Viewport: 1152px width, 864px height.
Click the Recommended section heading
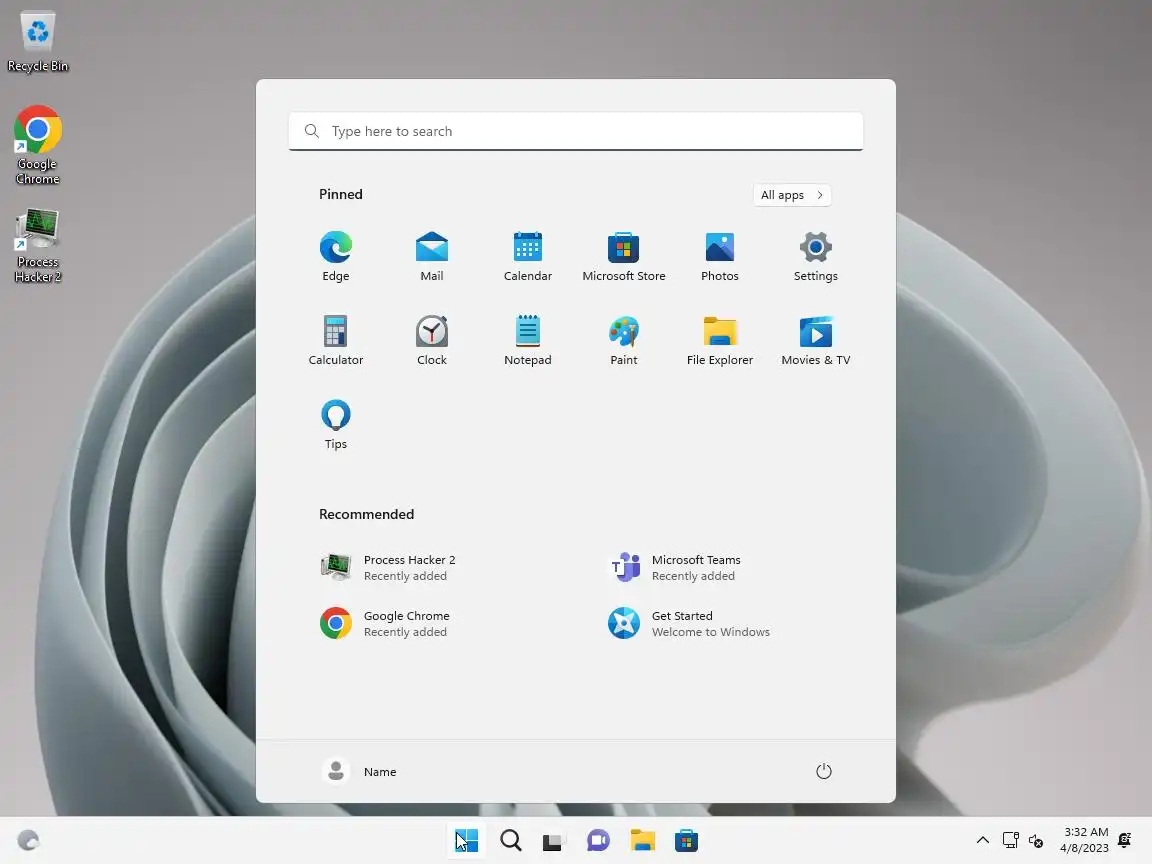pyautogui.click(x=367, y=514)
